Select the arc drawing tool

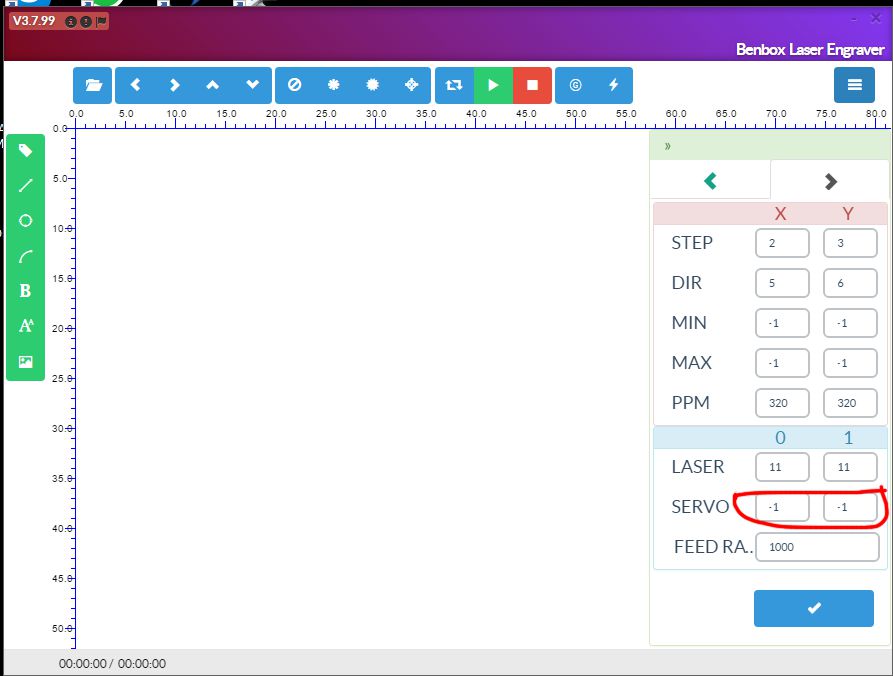tap(25, 256)
